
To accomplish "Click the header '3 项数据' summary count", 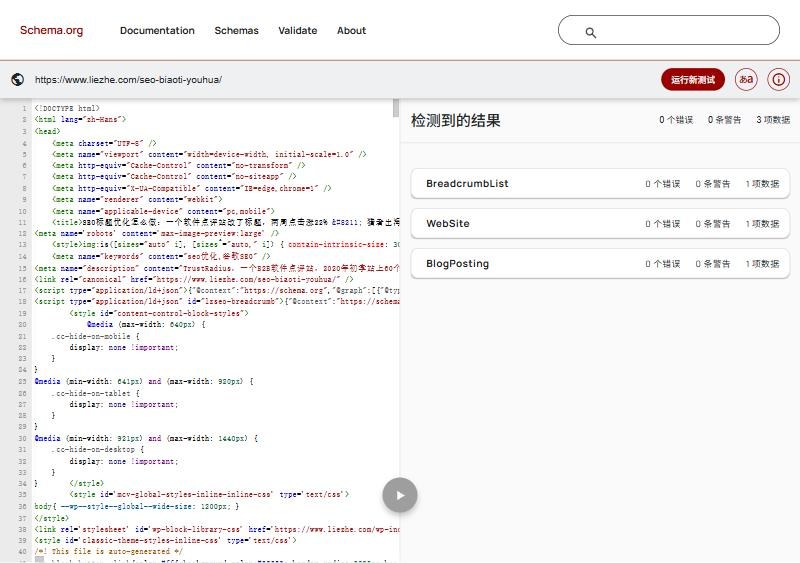I will (x=773, y=120).
